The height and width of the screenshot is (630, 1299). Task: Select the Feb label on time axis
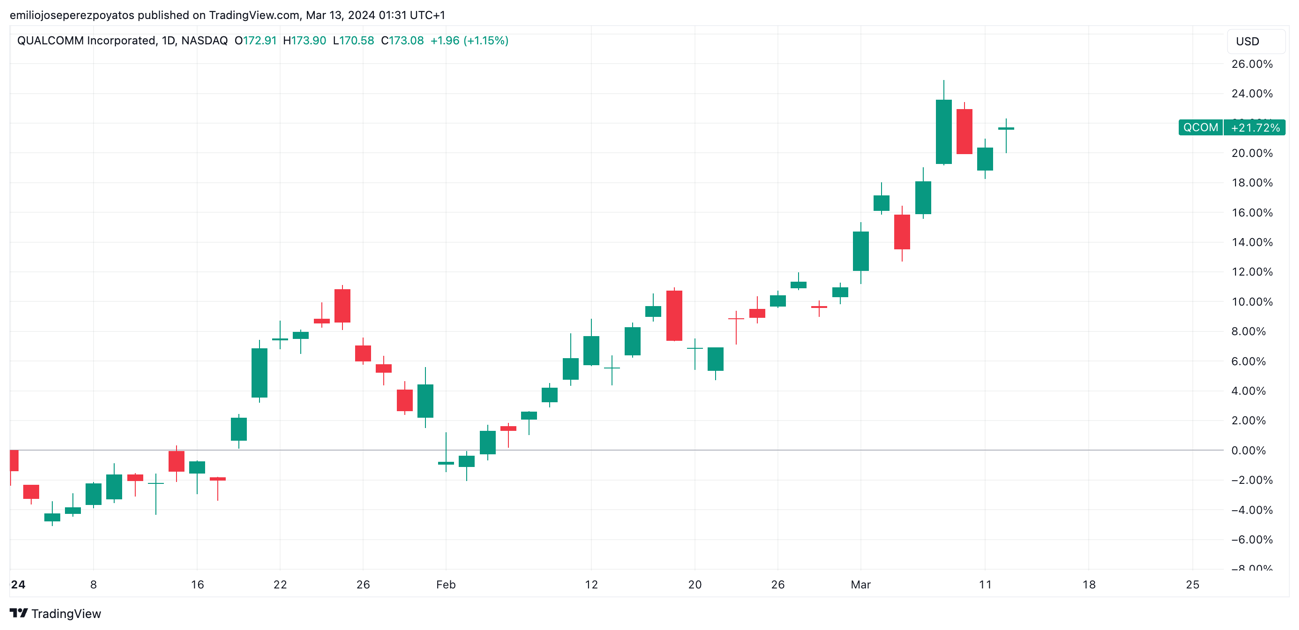pos(446,585)
